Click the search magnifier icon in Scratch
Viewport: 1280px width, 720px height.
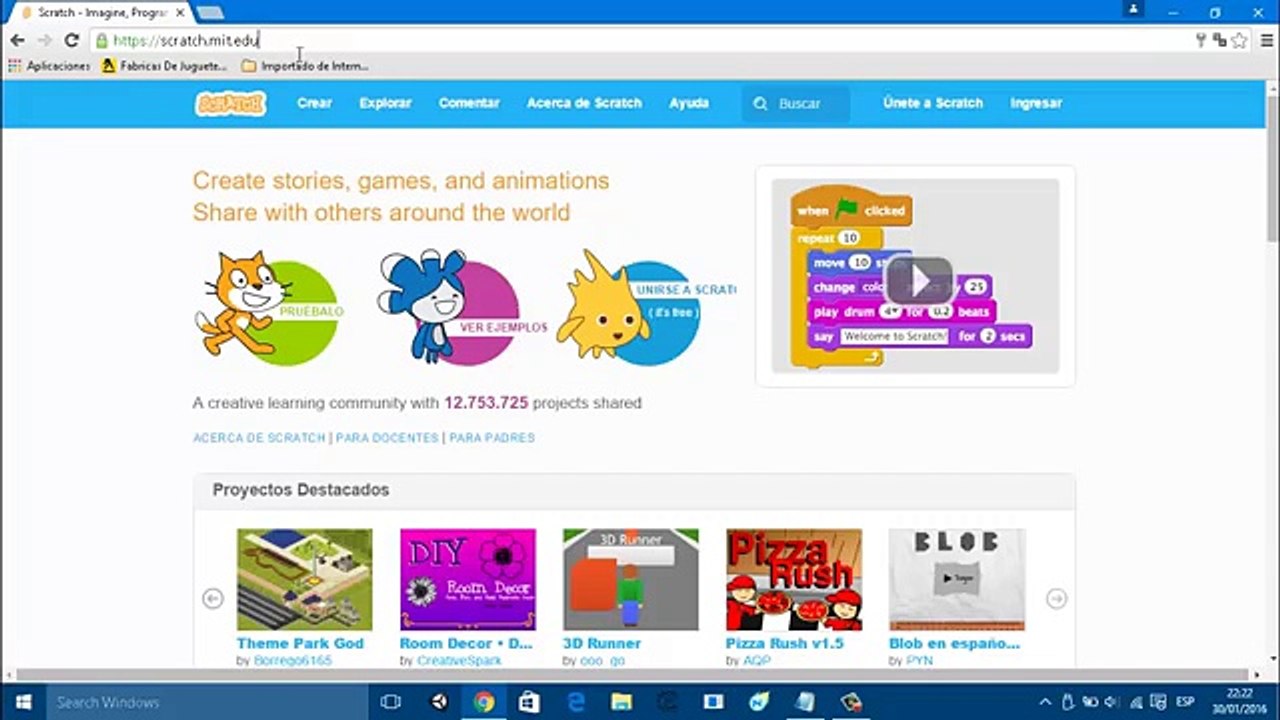(761, 104)
